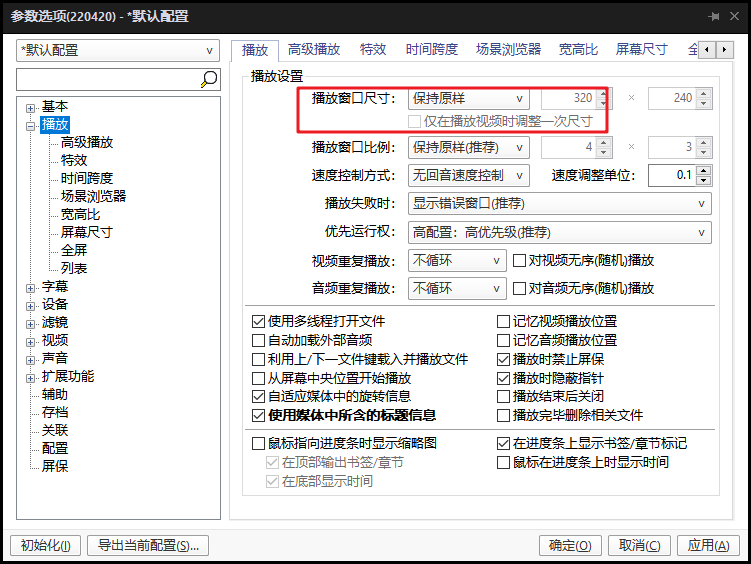Uncheck 播放时禁止屏保
The width and height of the screenshot is (751, 564).
pos(503,360)
